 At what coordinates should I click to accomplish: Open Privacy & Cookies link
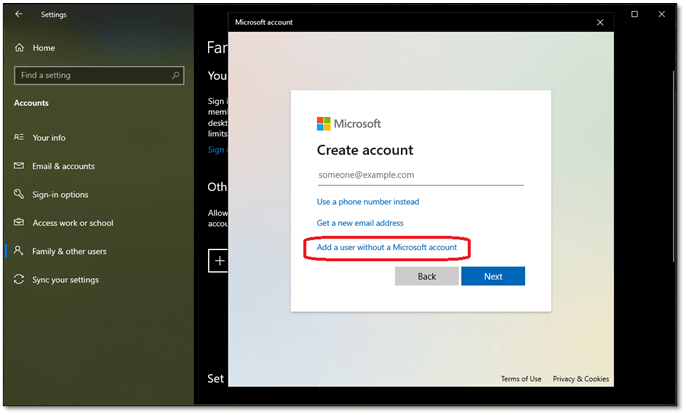(581, 379)
